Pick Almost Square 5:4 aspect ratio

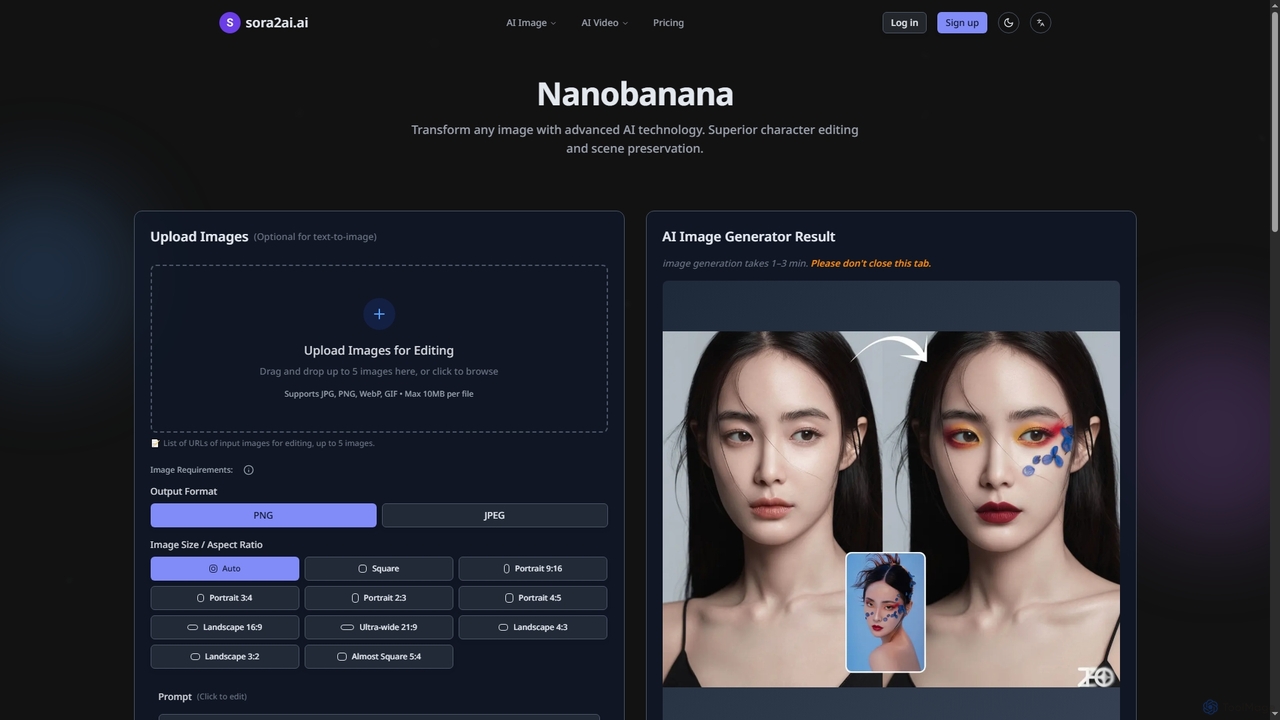tap(379, 656)
